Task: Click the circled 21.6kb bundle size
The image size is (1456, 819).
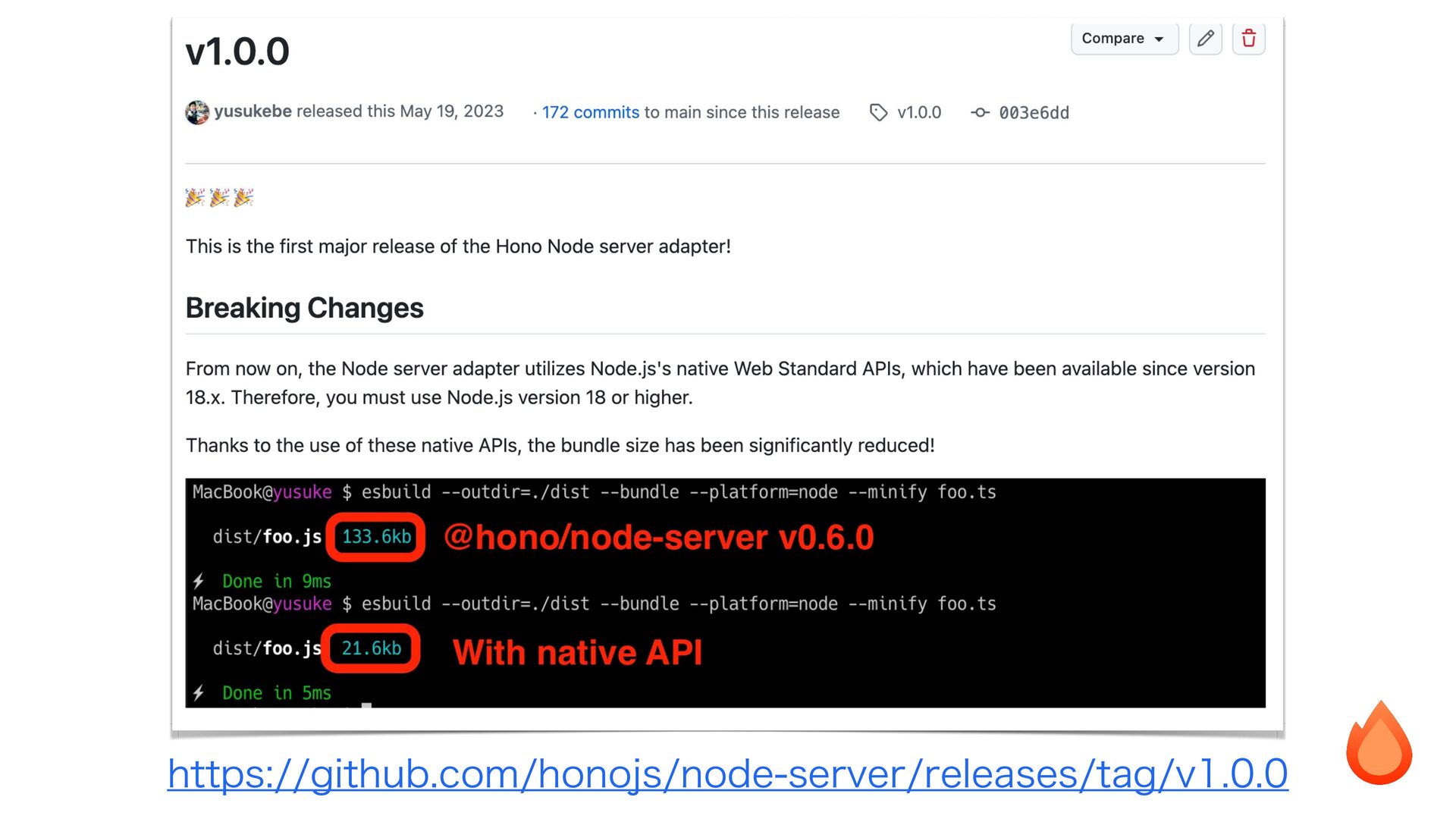Action: tap(371, 648)
